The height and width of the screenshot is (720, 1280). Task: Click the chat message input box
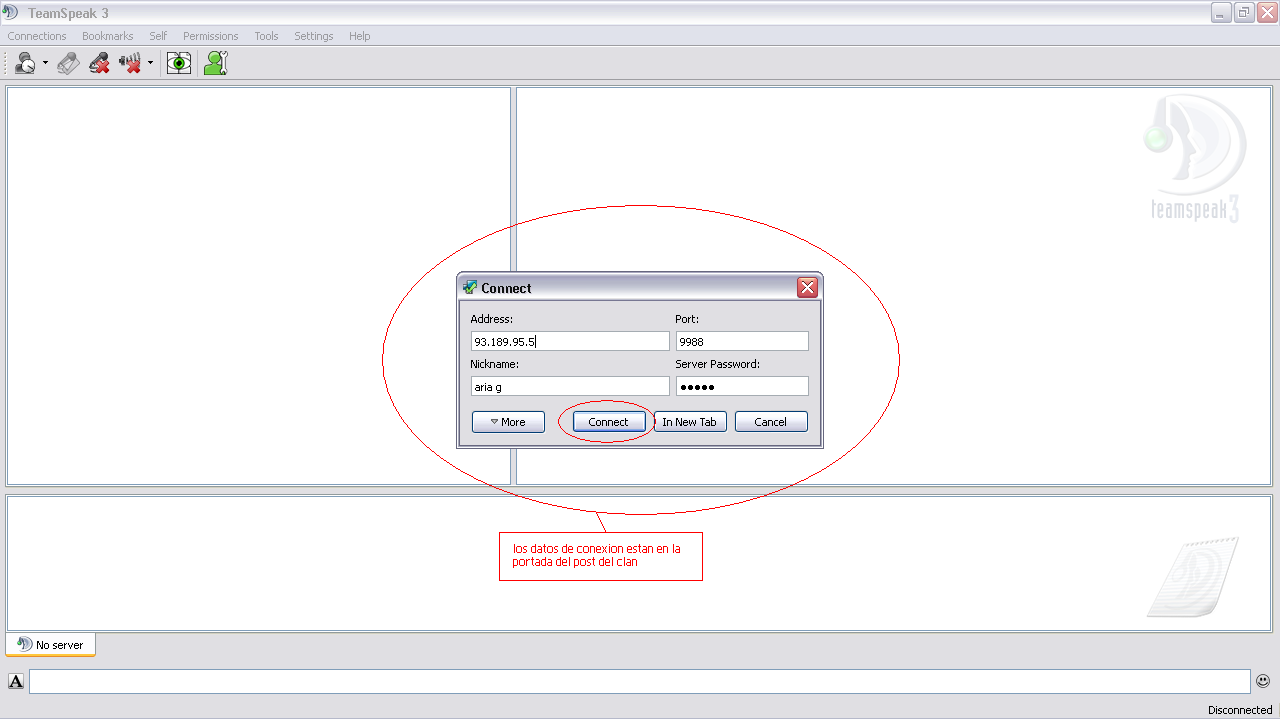(640, 682)
